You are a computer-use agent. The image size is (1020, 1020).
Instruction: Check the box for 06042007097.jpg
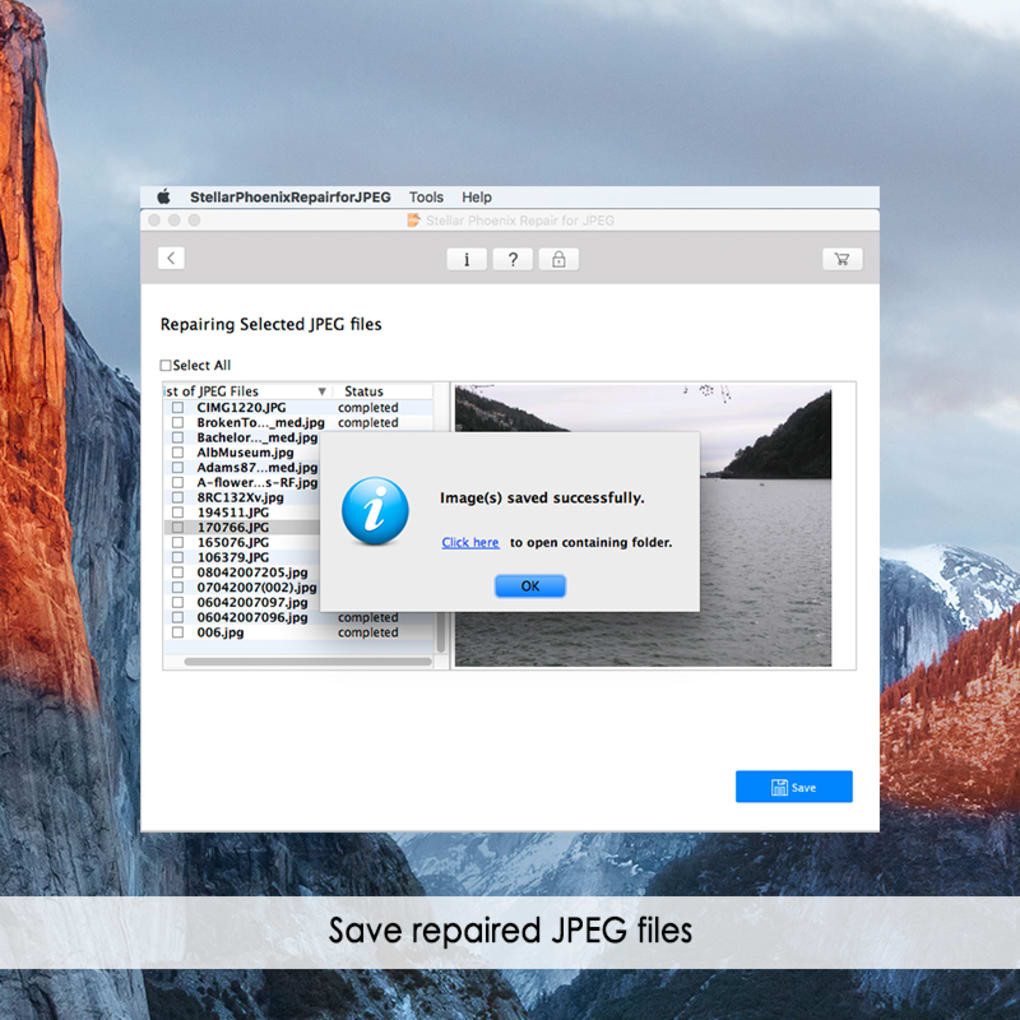click(178, 602)
